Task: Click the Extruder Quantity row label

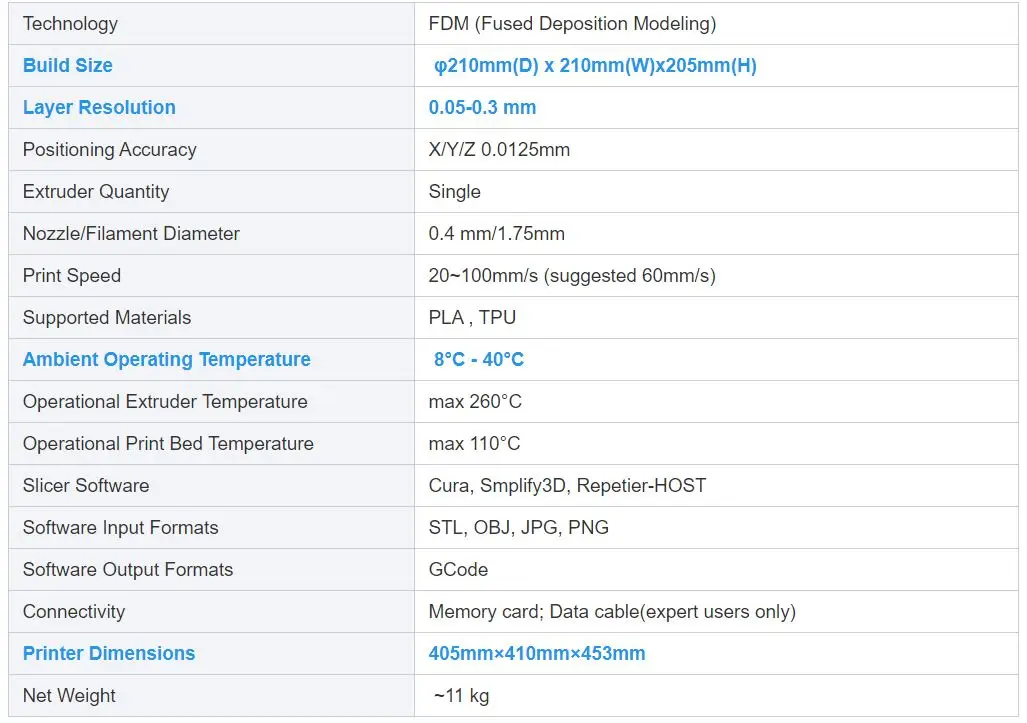Action: click(96, 192)
